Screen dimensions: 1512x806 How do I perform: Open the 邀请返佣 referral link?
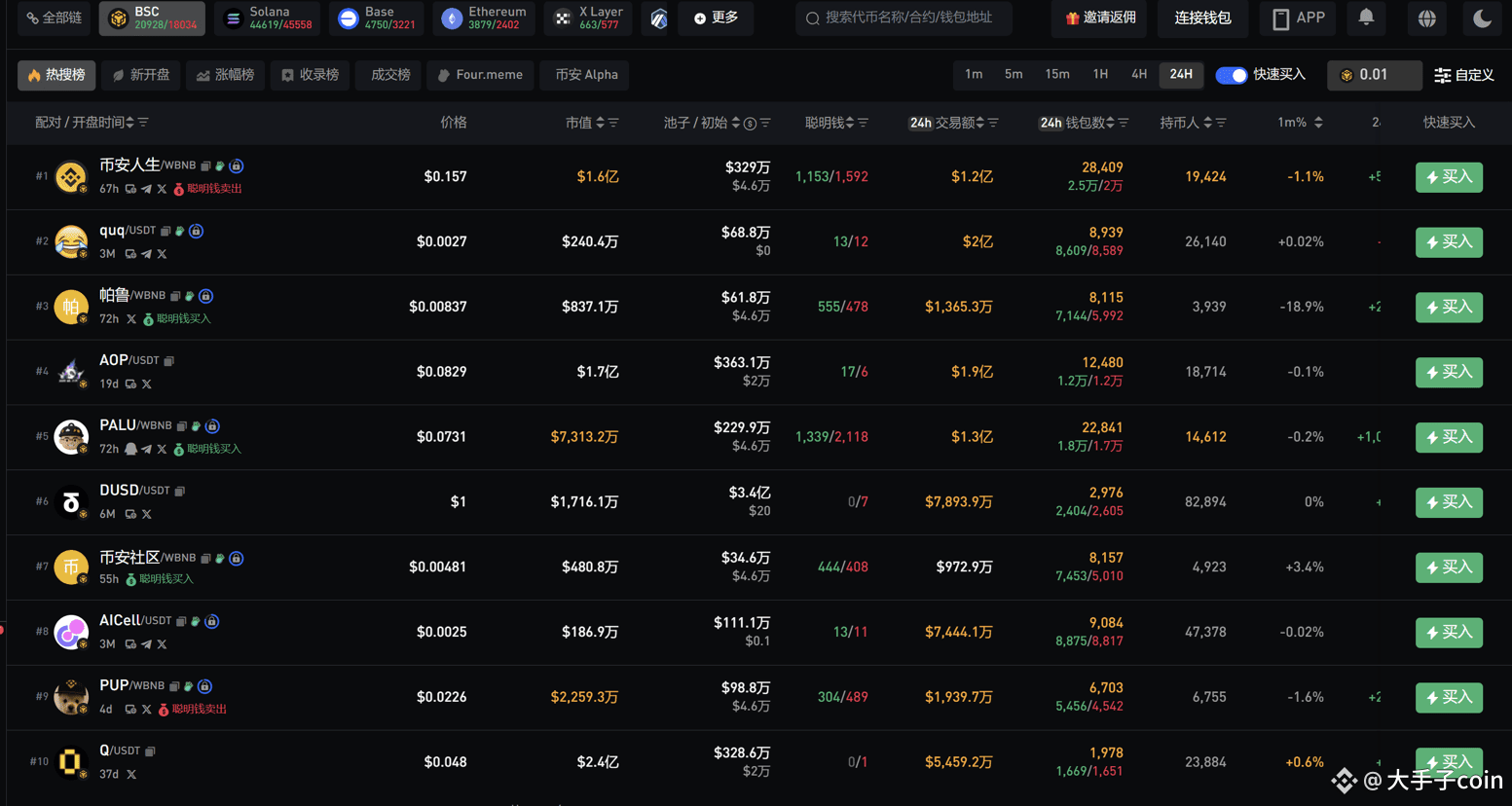(1099, 18)
